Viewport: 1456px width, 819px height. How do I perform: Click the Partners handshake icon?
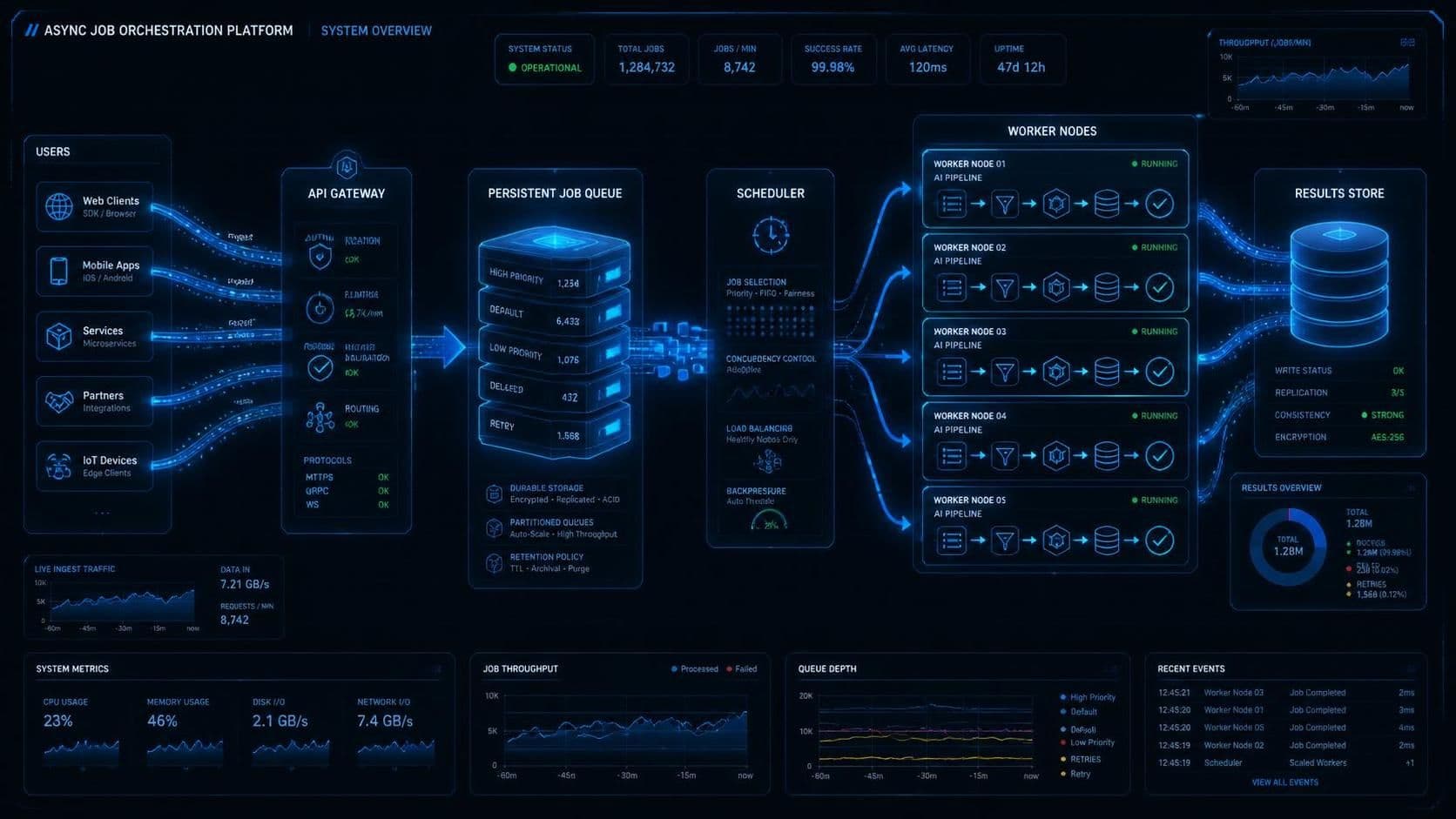click(x=58, y=401)
